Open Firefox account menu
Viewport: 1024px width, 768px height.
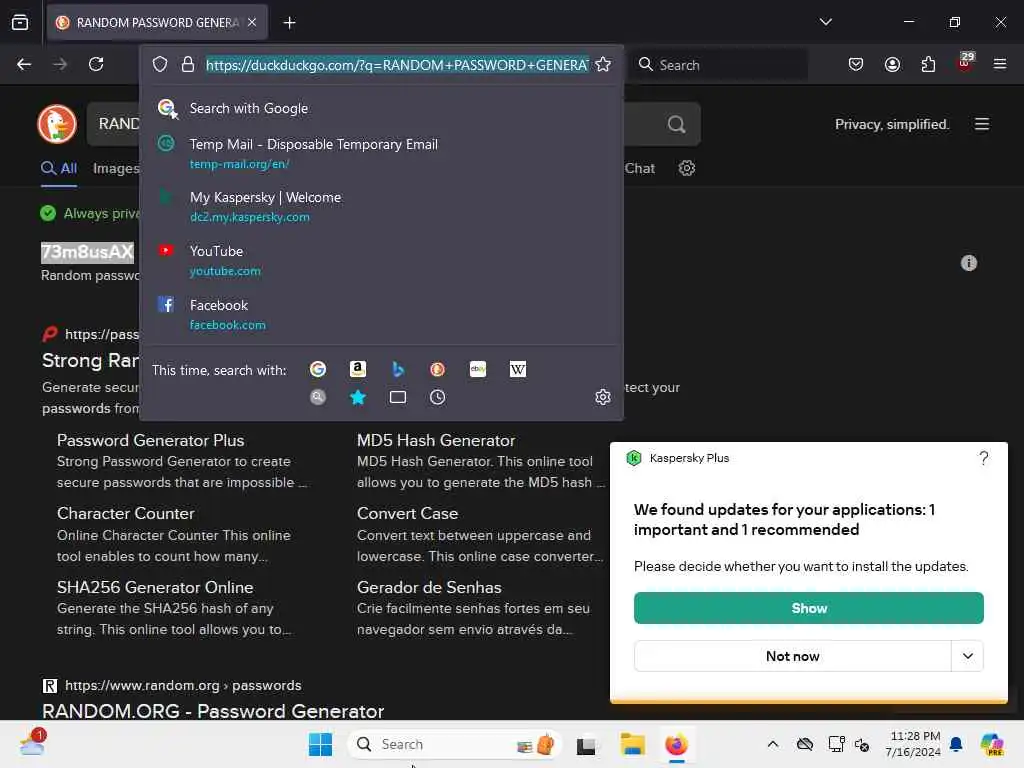[x=892, y=64]
